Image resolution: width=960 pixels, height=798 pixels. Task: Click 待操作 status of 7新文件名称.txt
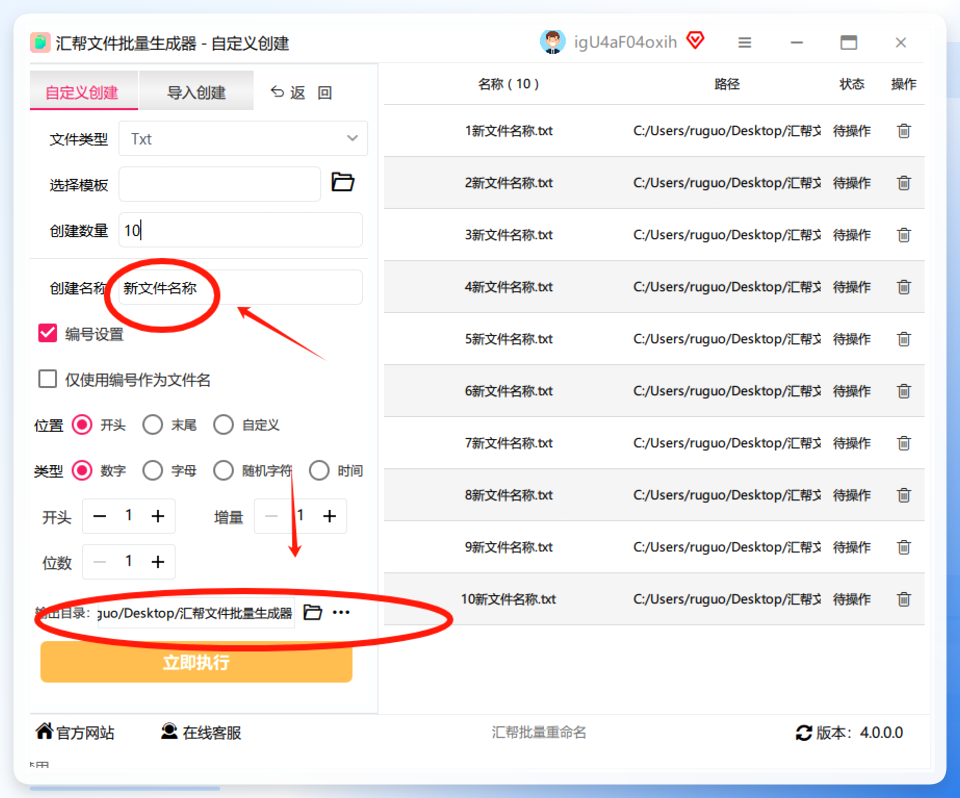(x=852, y=443)
